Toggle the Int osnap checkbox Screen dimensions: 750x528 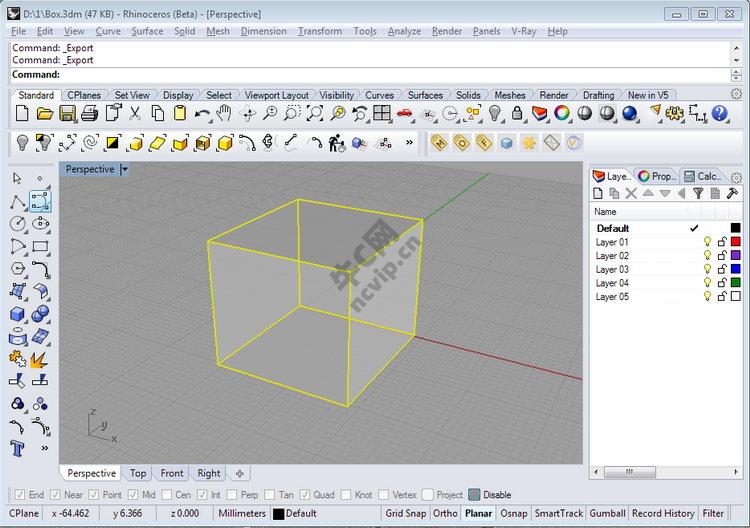(x=202, y=495)
